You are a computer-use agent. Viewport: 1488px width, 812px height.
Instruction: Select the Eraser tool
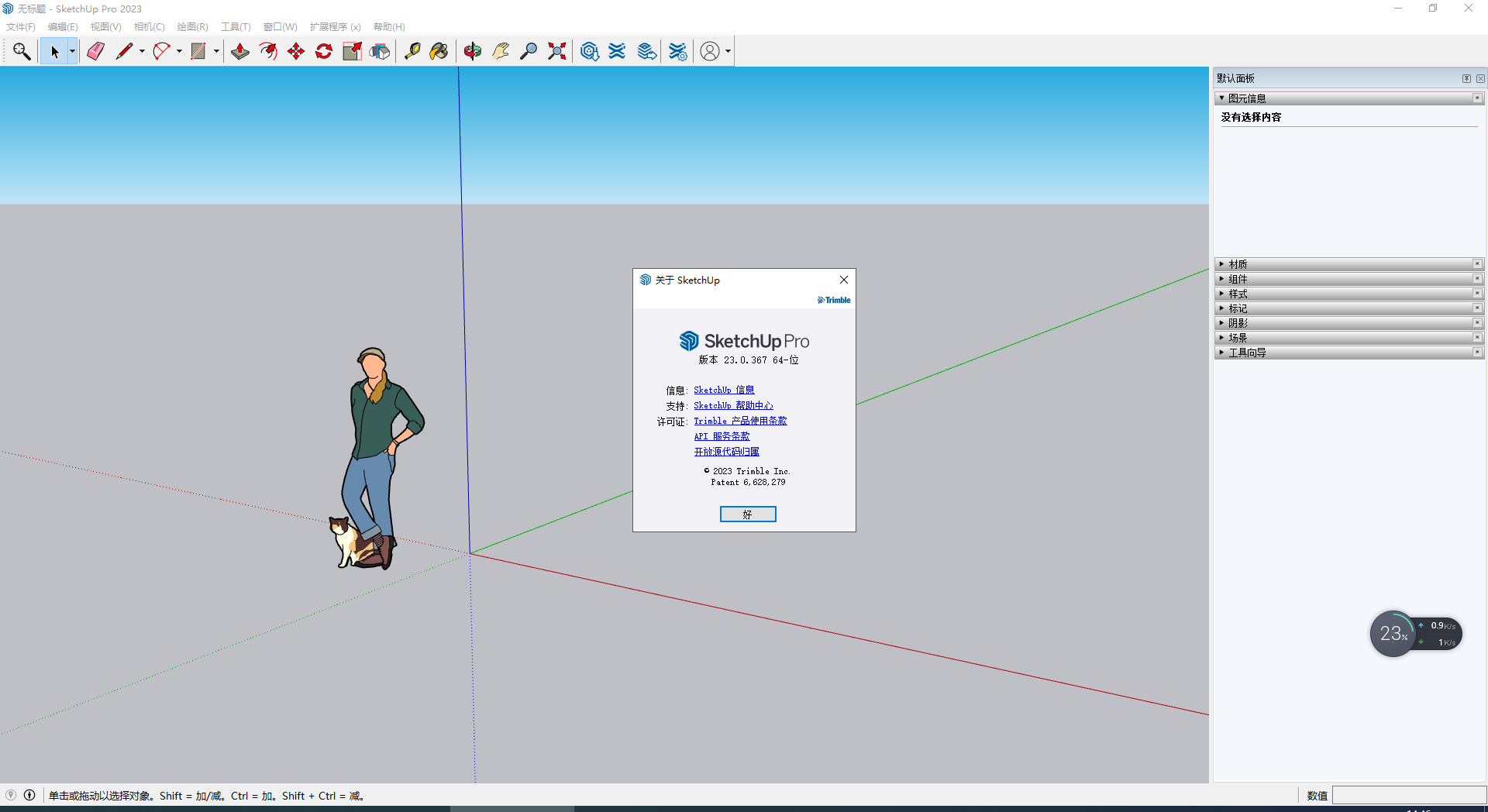96,51
